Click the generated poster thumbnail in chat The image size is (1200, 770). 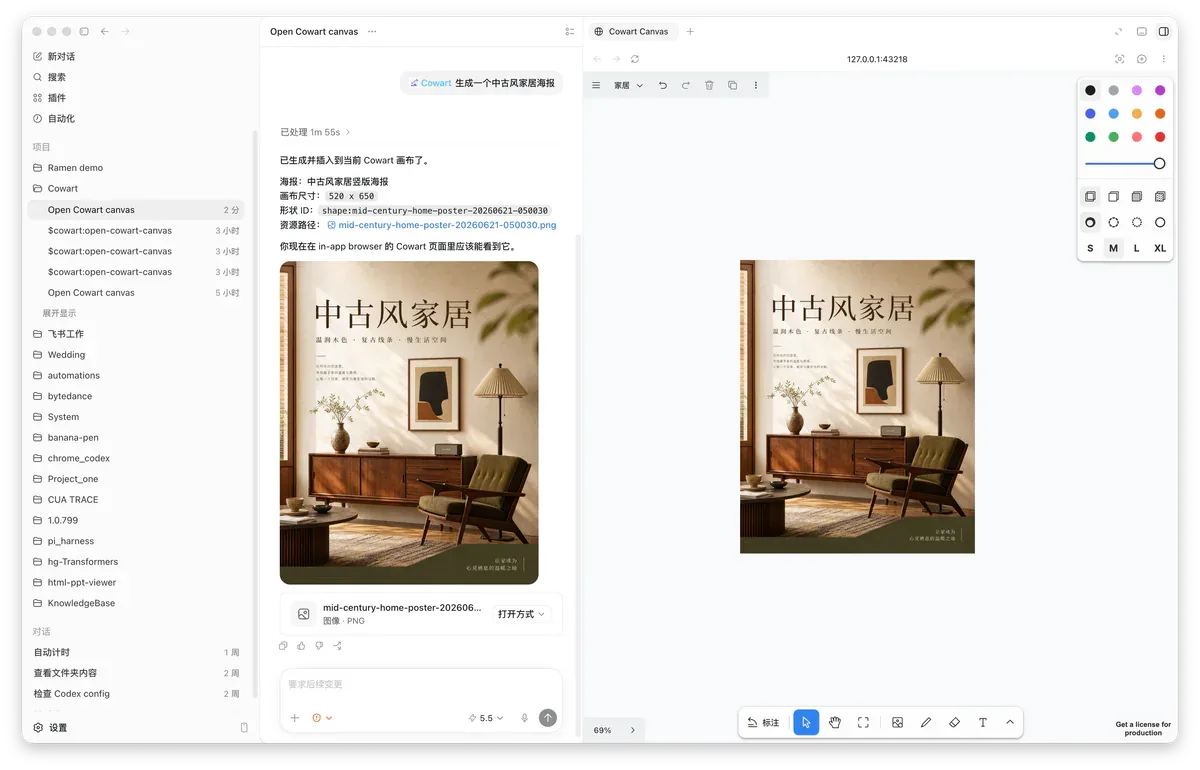pos(409,423)
